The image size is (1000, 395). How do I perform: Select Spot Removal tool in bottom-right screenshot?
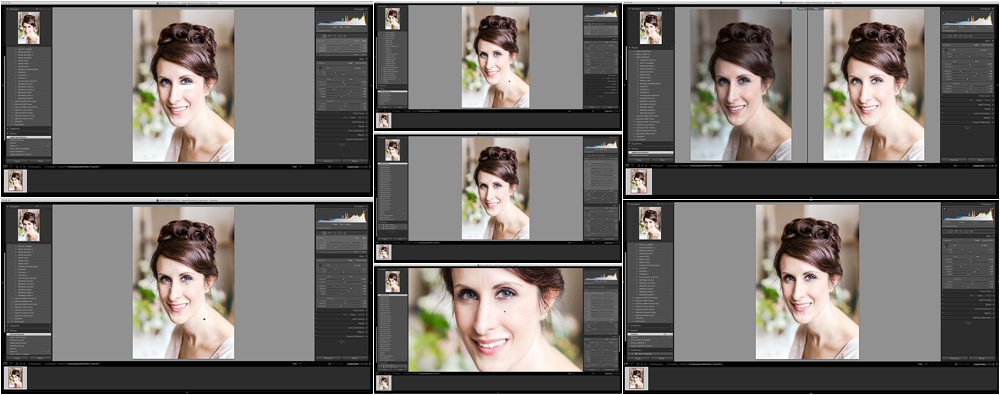[x=952, y=232]
